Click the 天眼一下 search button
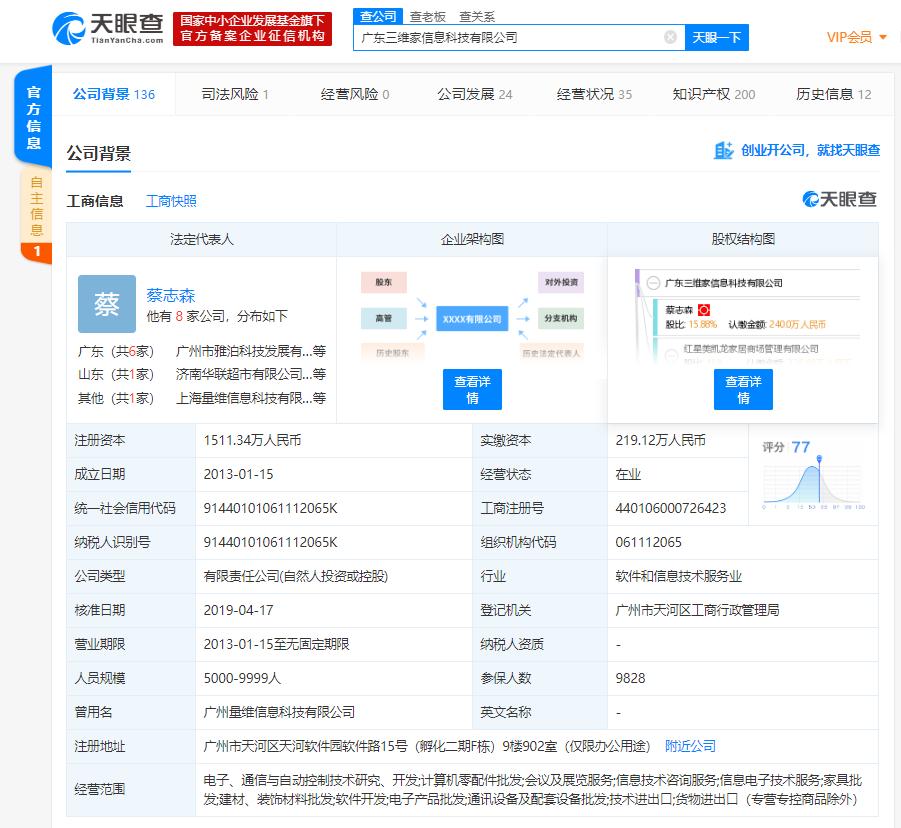 716,38
